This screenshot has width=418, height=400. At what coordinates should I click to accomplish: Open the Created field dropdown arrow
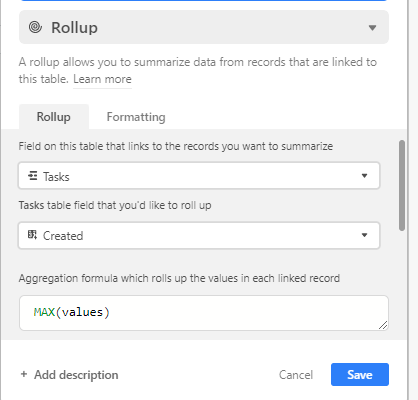coord(364,235)
